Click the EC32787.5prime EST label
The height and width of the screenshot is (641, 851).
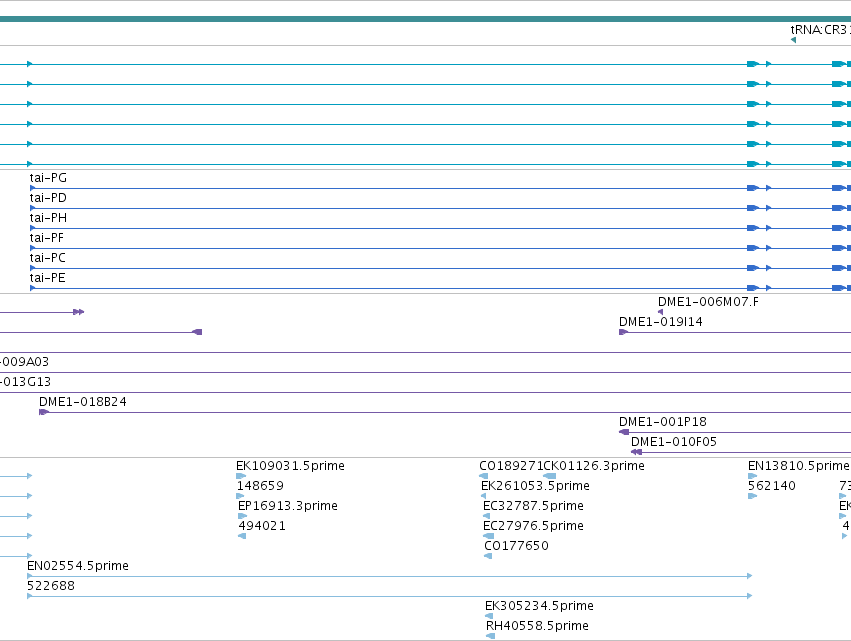(x=534, y=506)
